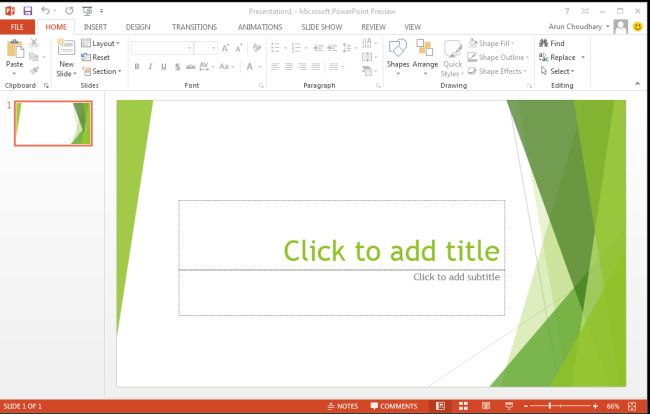
Task: Decrease list indent level icon
Action: point(318,48)
